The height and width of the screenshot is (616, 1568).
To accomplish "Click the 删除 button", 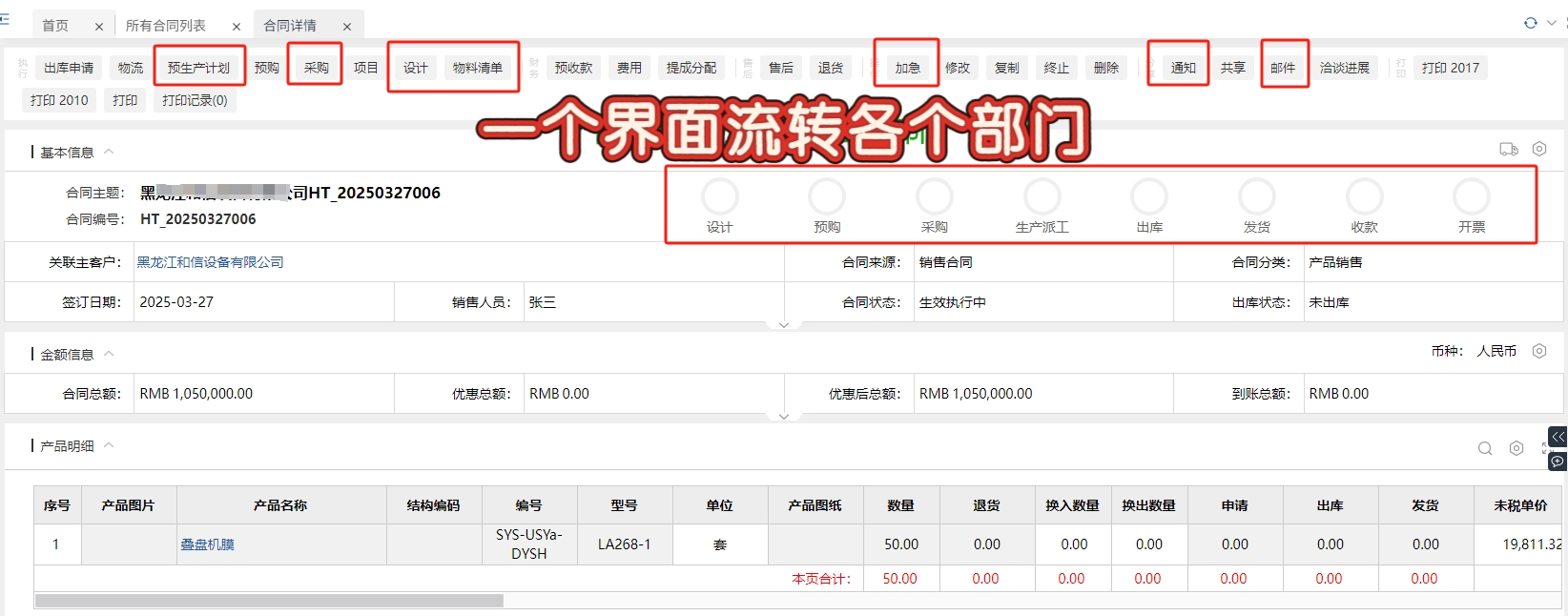I will [1106, 68].
